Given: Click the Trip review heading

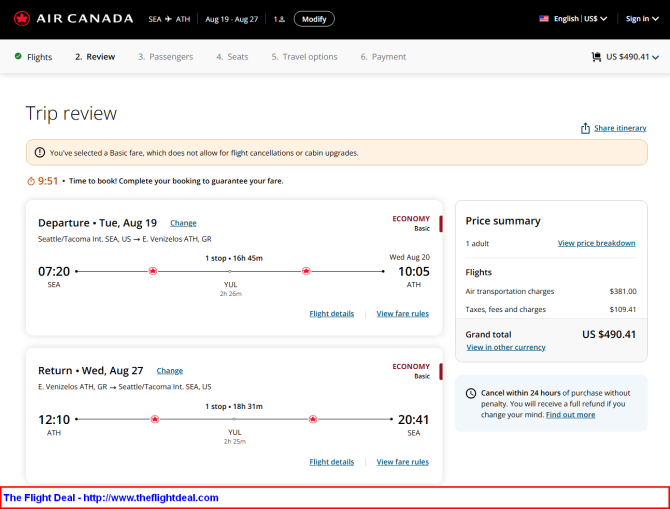Looking at the screenshot, I should (x=71, y=114).
